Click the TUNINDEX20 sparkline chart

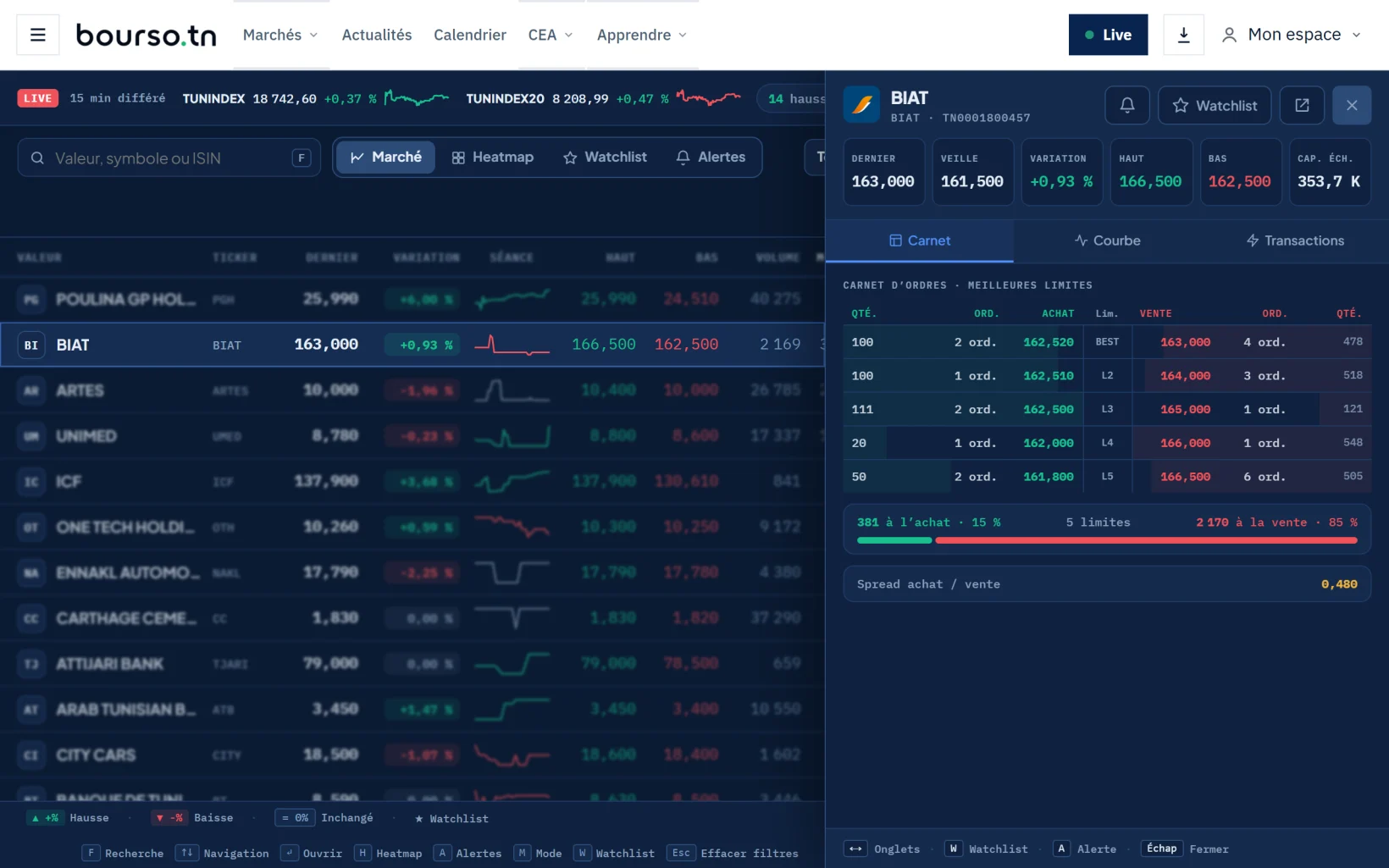(708, 98)
